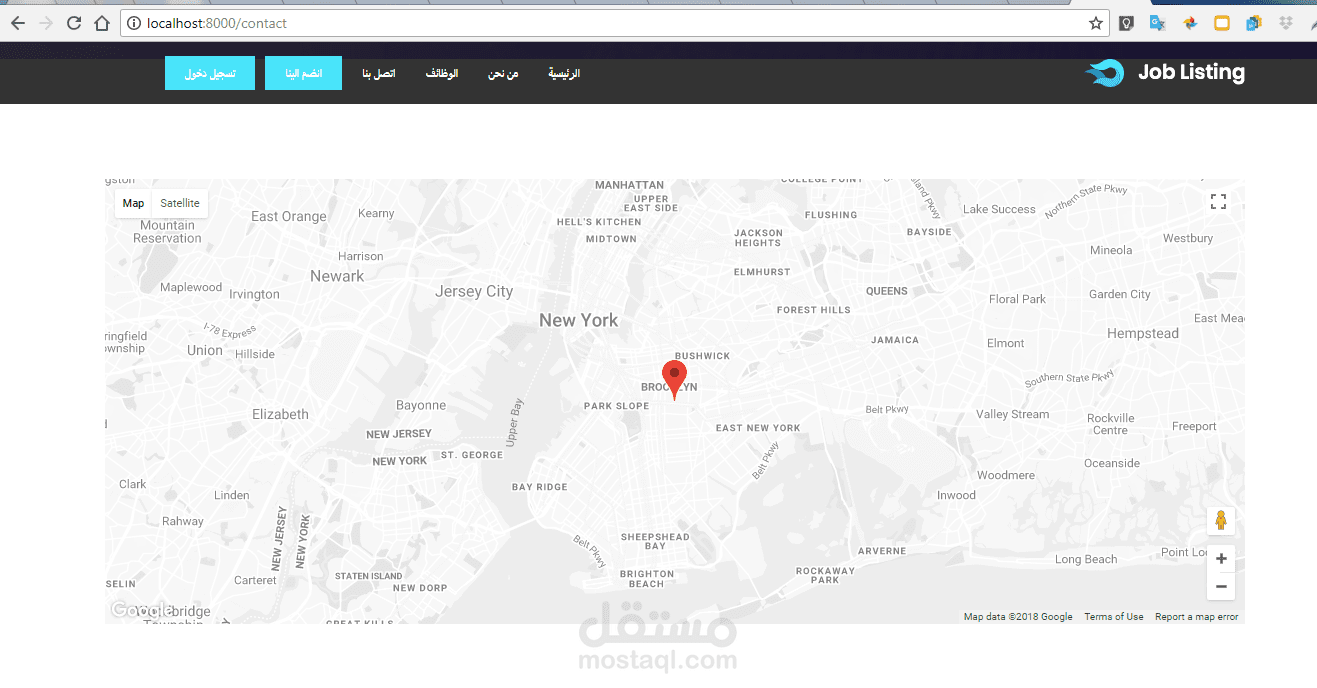Click the Hempstead map label

(x=1143, y=333)
